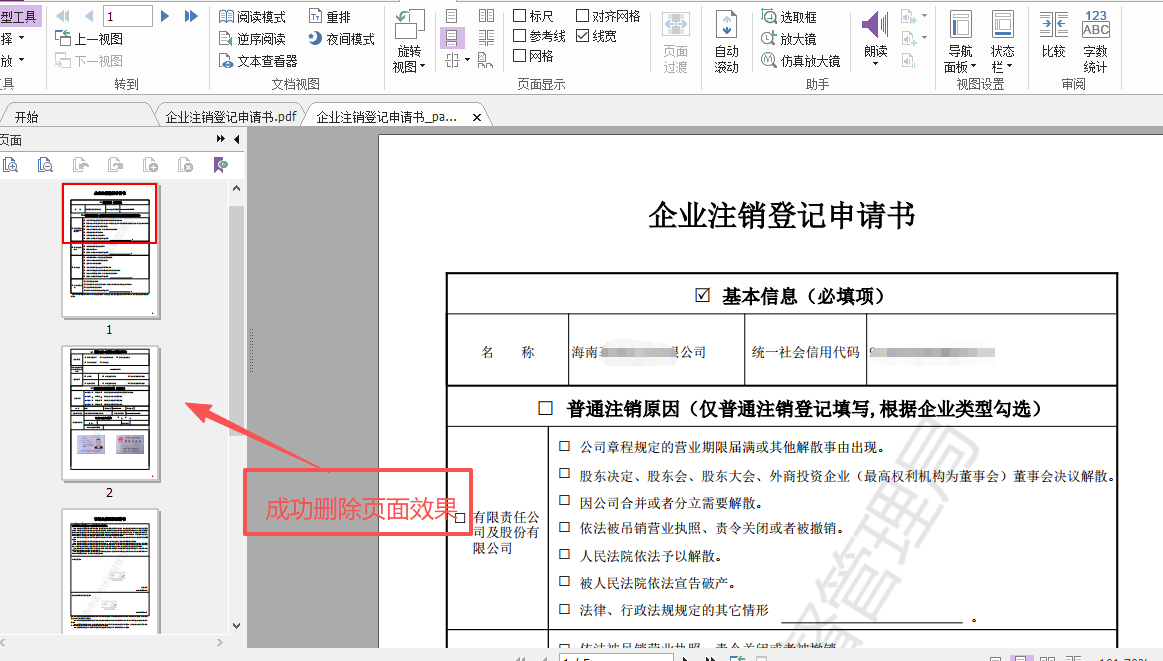This screenshot has width=1163, height=661.
Task: Select continuous page layout icon
Action: pos(452,38)
